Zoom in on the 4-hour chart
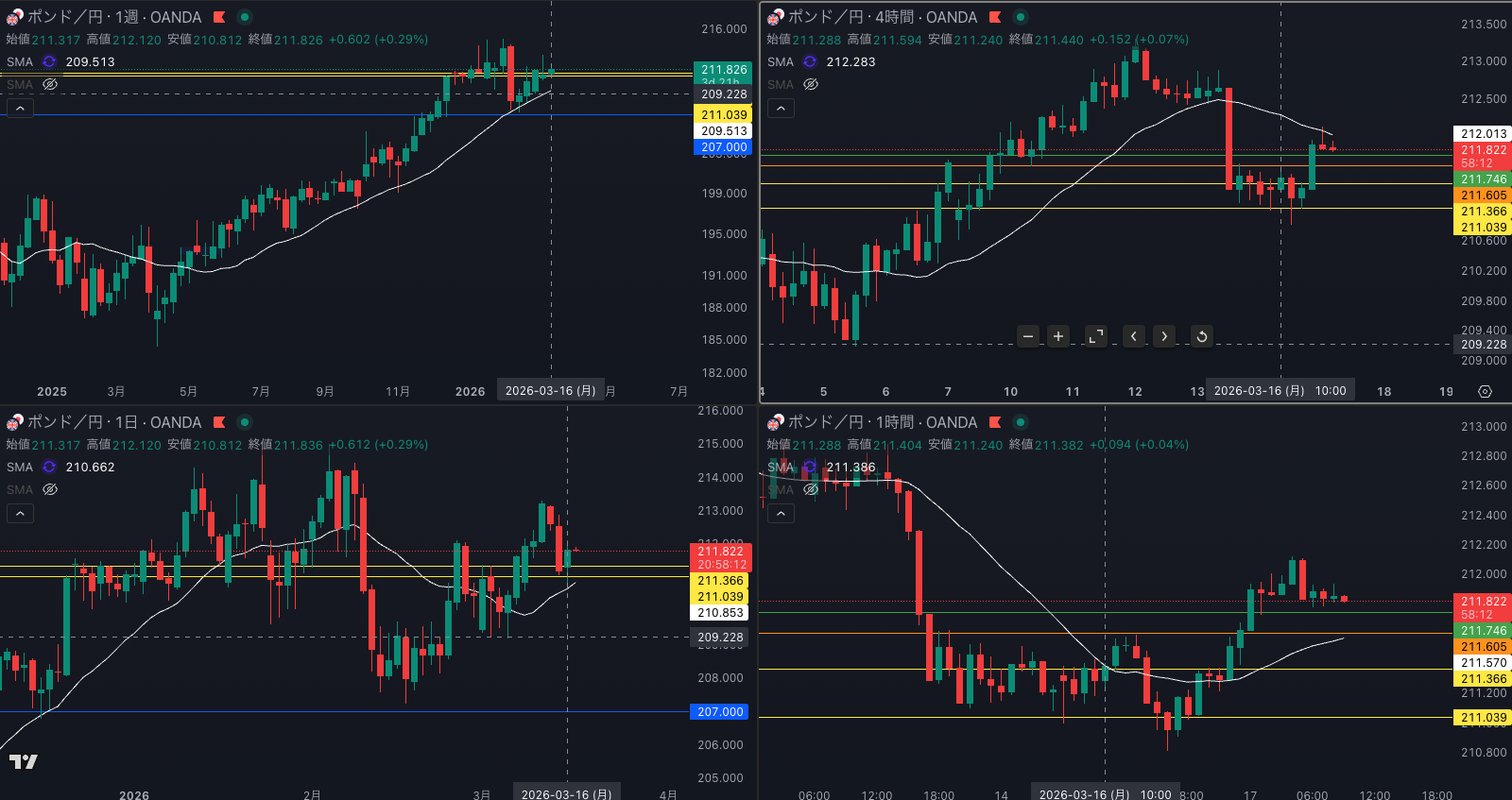Image resolution: width=1512 pixels, height=800 pixels. [x=1058, y=336]
